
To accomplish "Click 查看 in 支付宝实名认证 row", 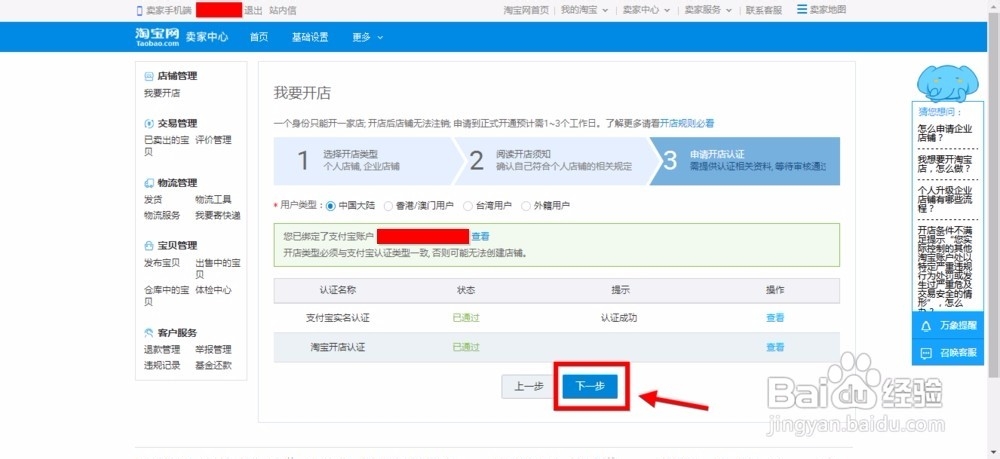I will [775, 318].
